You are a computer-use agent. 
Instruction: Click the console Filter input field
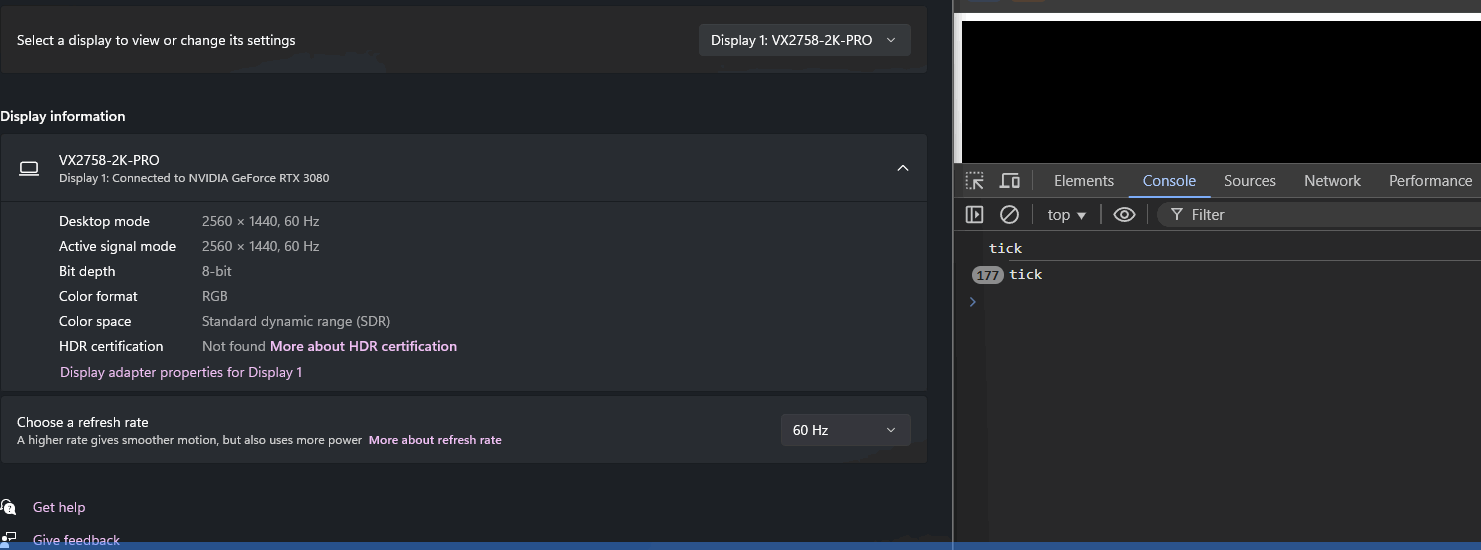(1319, 214)
